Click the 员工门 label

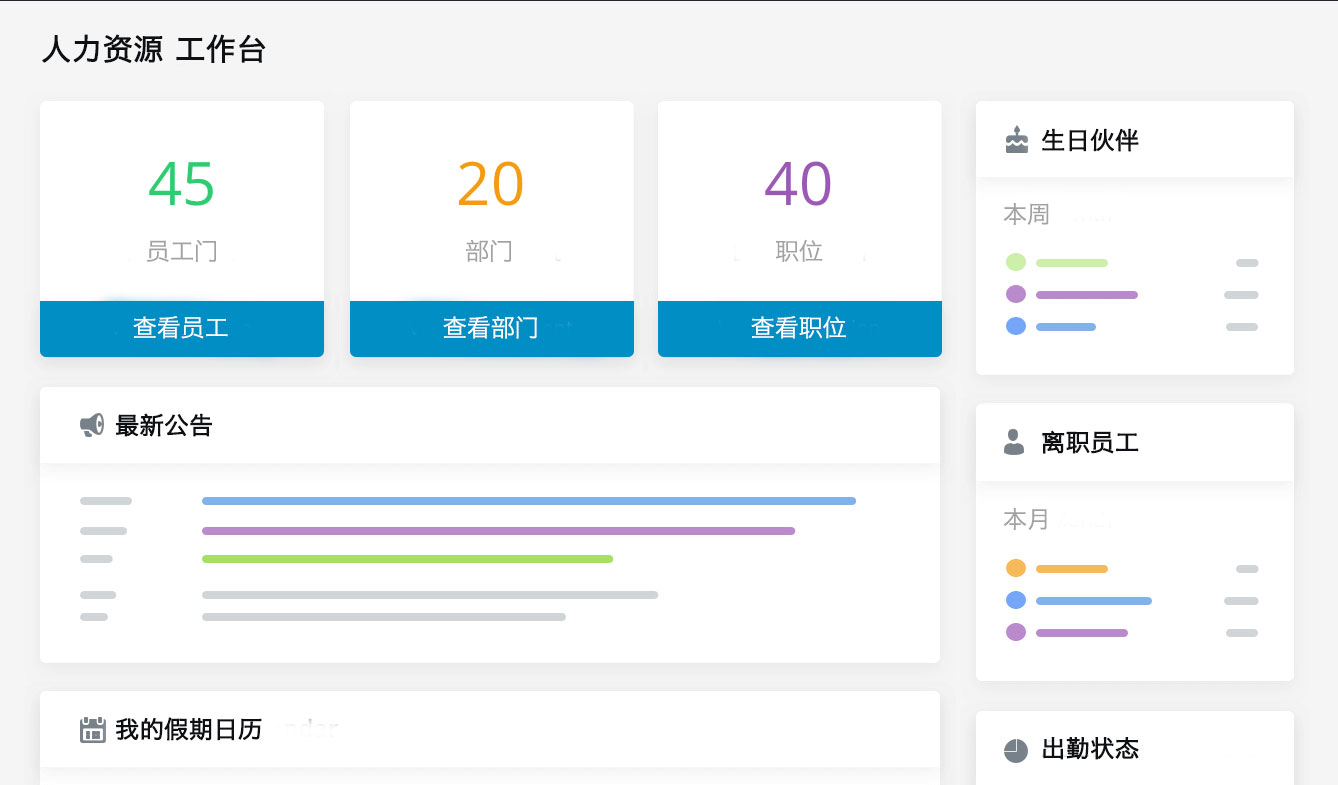click(182, 251)
